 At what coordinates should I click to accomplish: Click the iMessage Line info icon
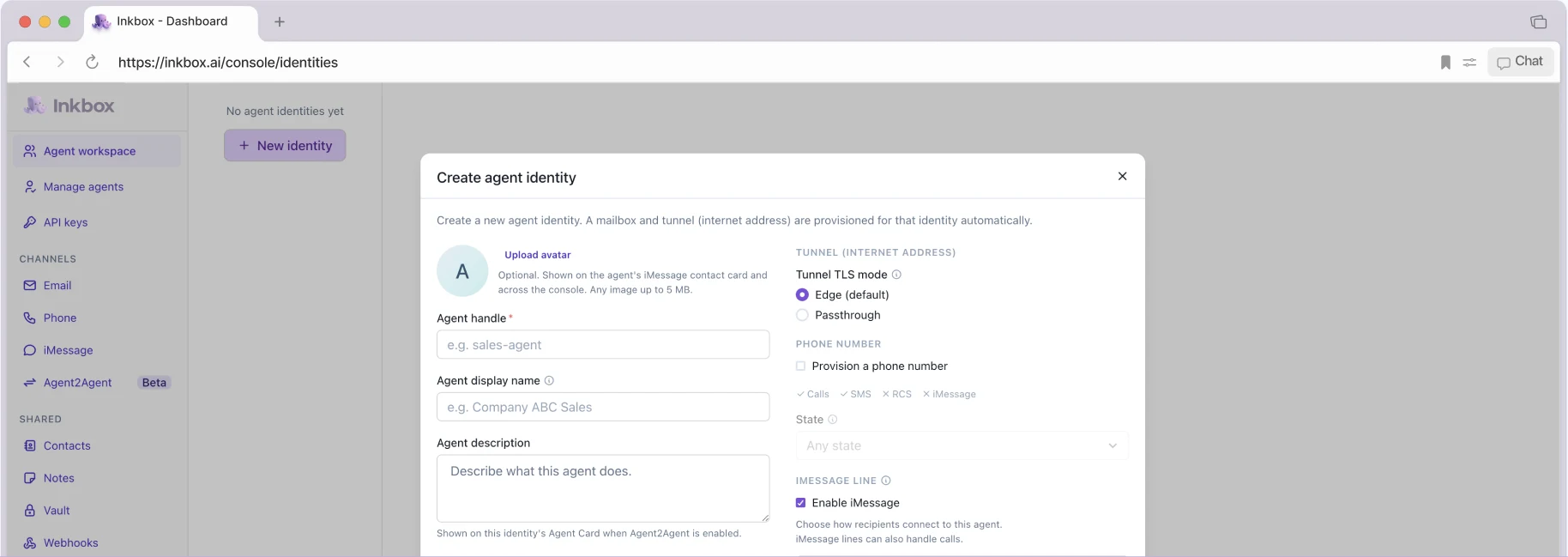886,481
